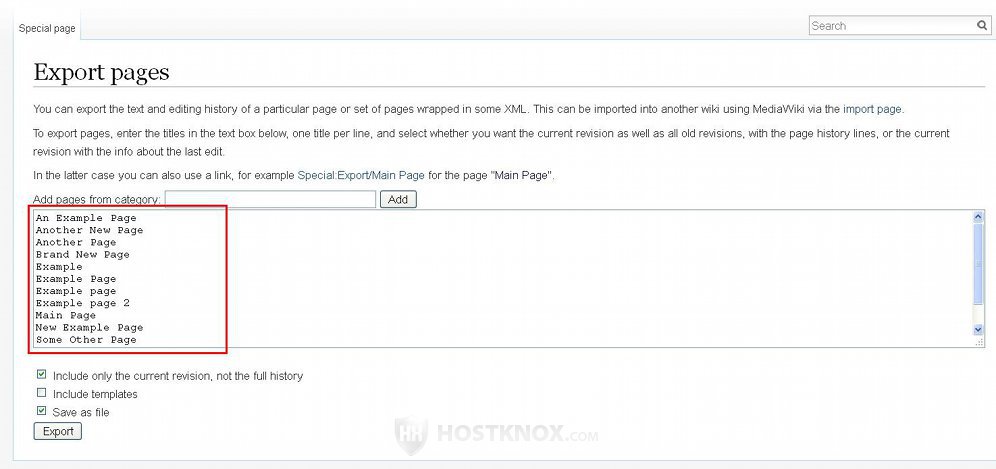Click the search magnifier icon
This screenshot has width=996, height=469.
[x=982, y=25]
